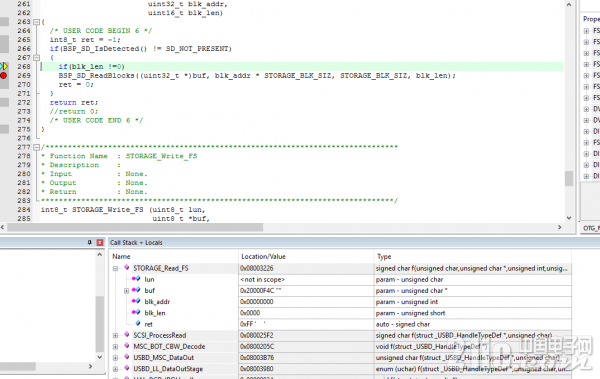Expand the MSC_BOT_CBW_Decode stack frame
This screenshot has height=379, width=600.
(x=115, y=347)
